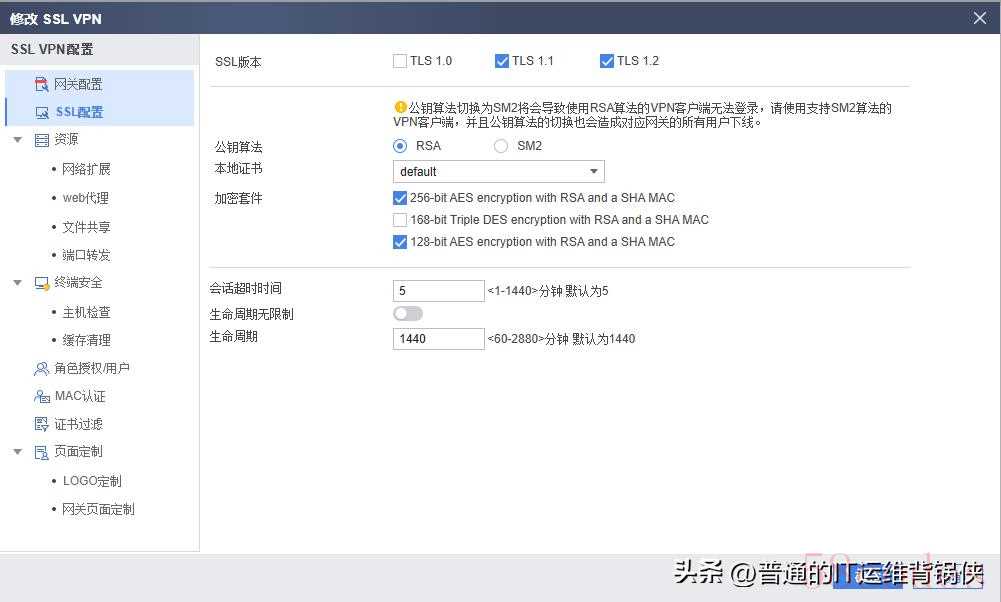The image size is (1001, 602).
Task: Click the 生命周期 1440 input field
Action: point(439,338)
